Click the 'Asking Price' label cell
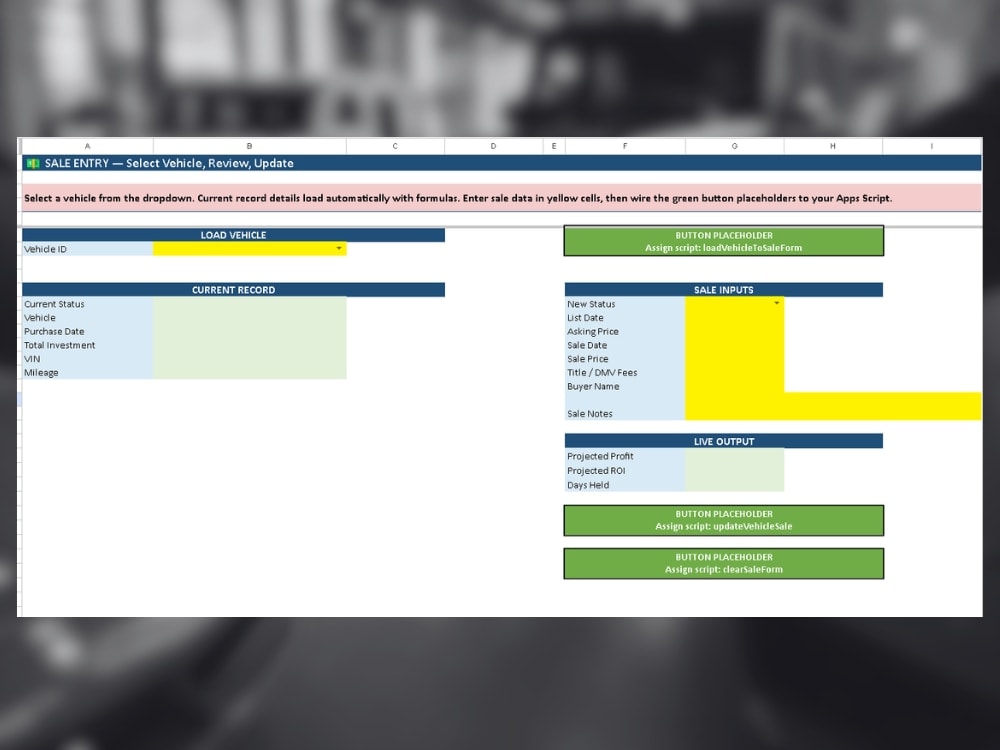Image resolution: width=1000 pixels, height=750 pixels. point(625,332)
